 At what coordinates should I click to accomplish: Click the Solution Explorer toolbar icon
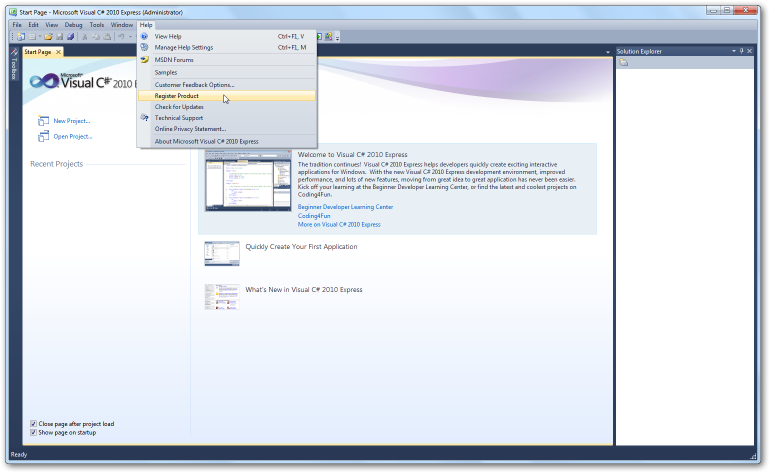click(624, 63)
